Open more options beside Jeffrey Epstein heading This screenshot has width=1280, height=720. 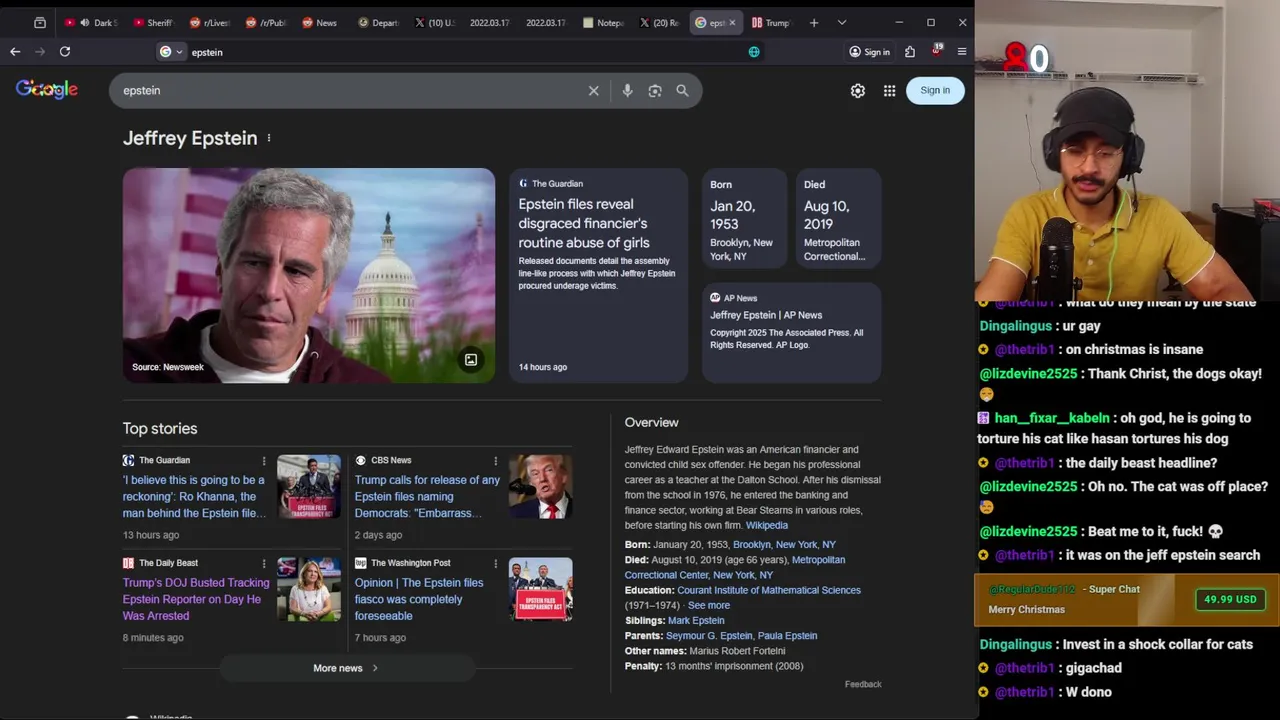[269, 138]
